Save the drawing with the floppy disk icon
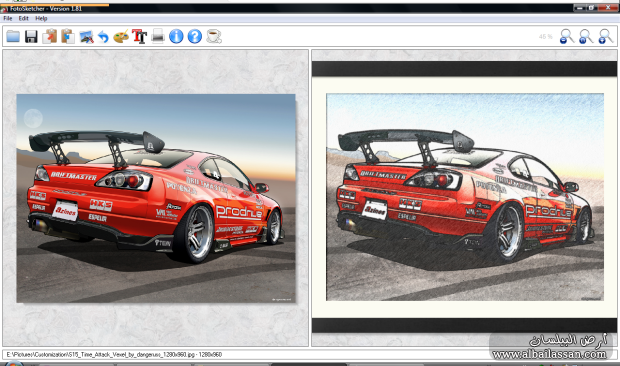This screenshot has width=620, height=366. [x=31, y=36]
